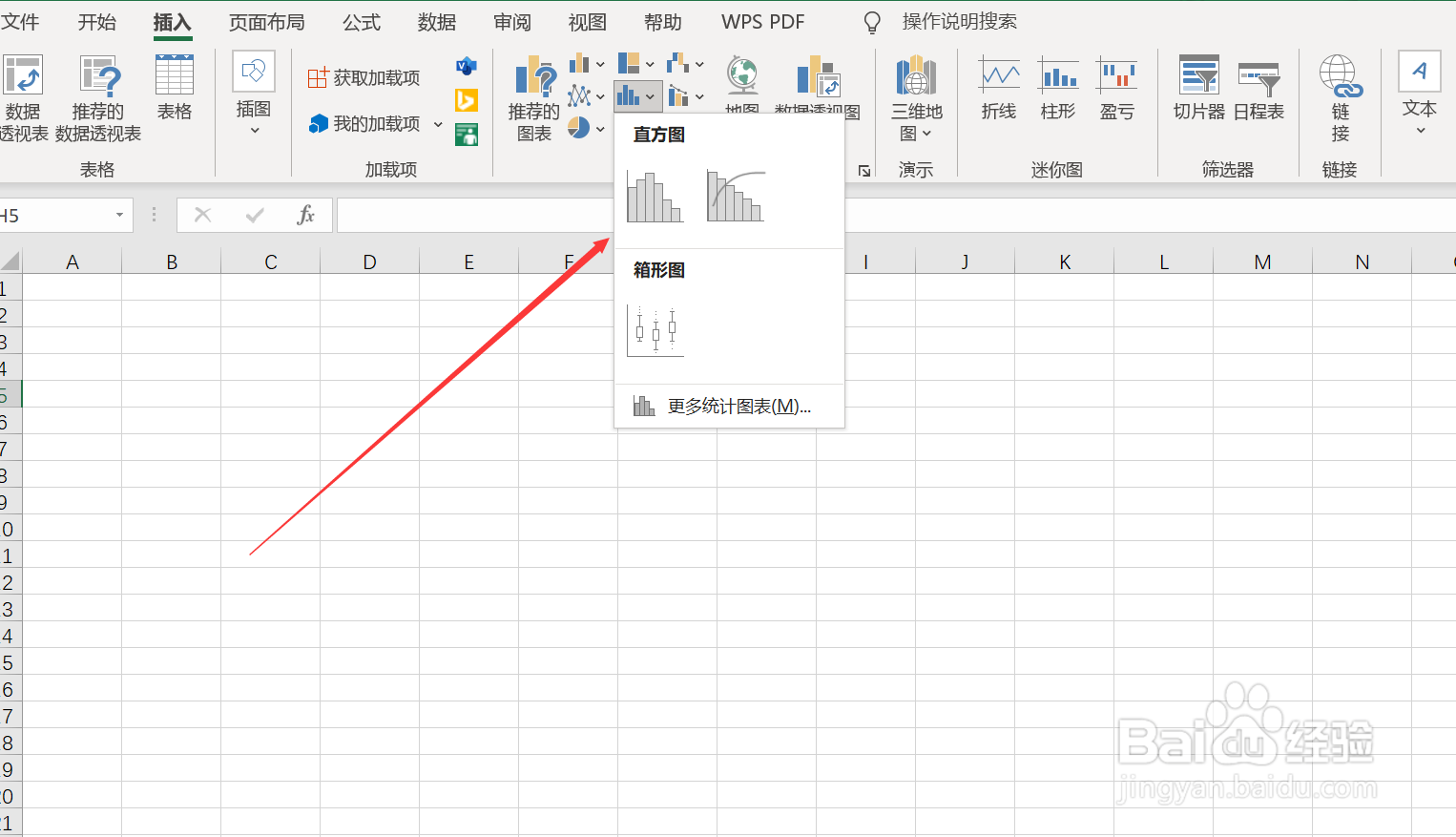Select the histogram chart thumbnail
This screenshot has width=1456, height=837.
655,197
